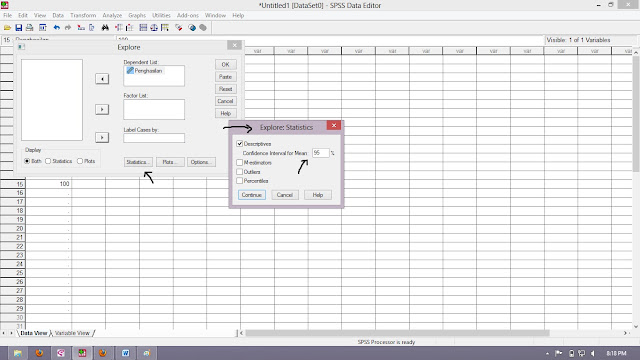
Task: Click the Find binoculars icon
Action: tap(105, 28)
